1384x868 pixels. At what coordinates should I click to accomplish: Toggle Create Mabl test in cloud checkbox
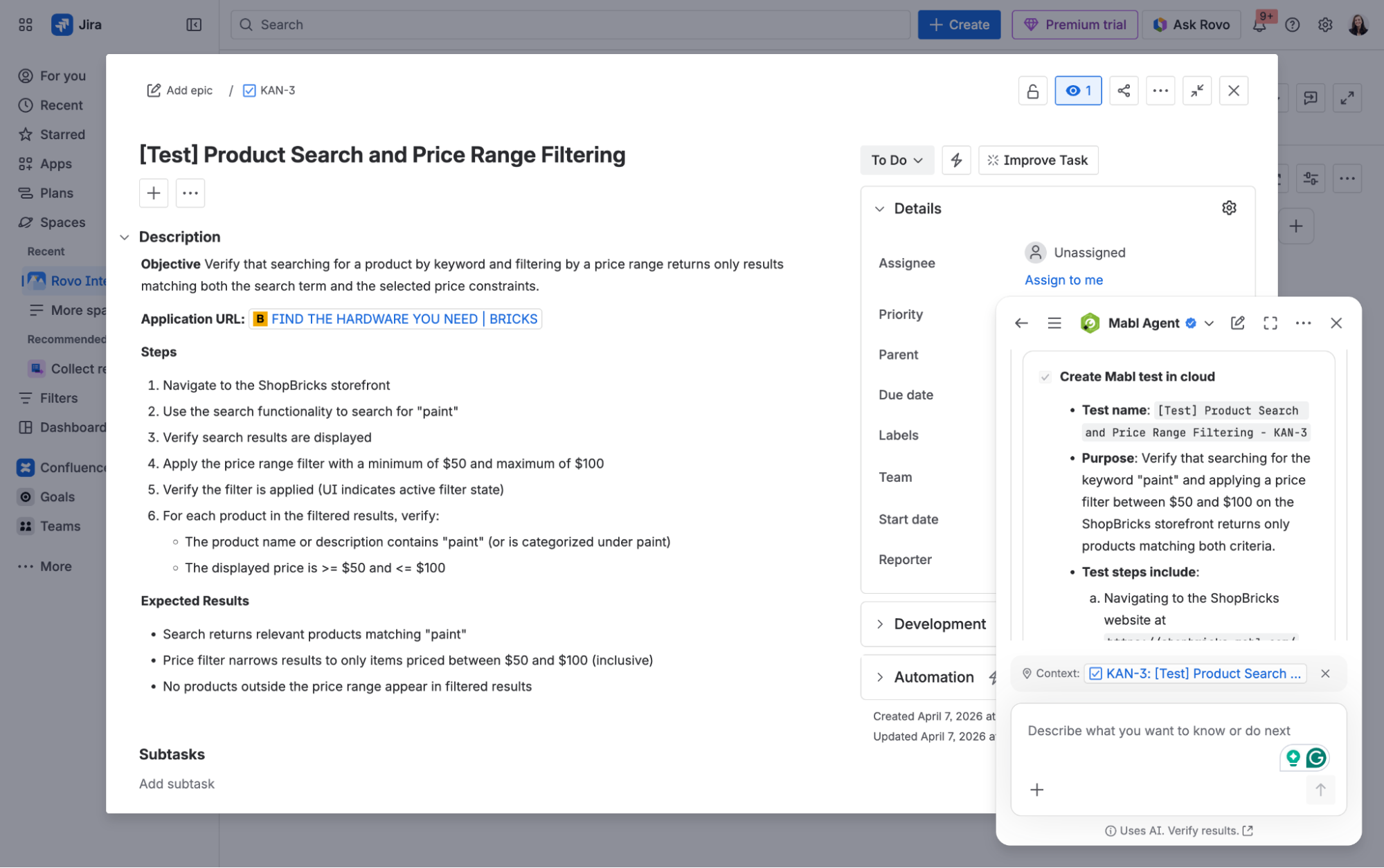[x=1045, y=377]
